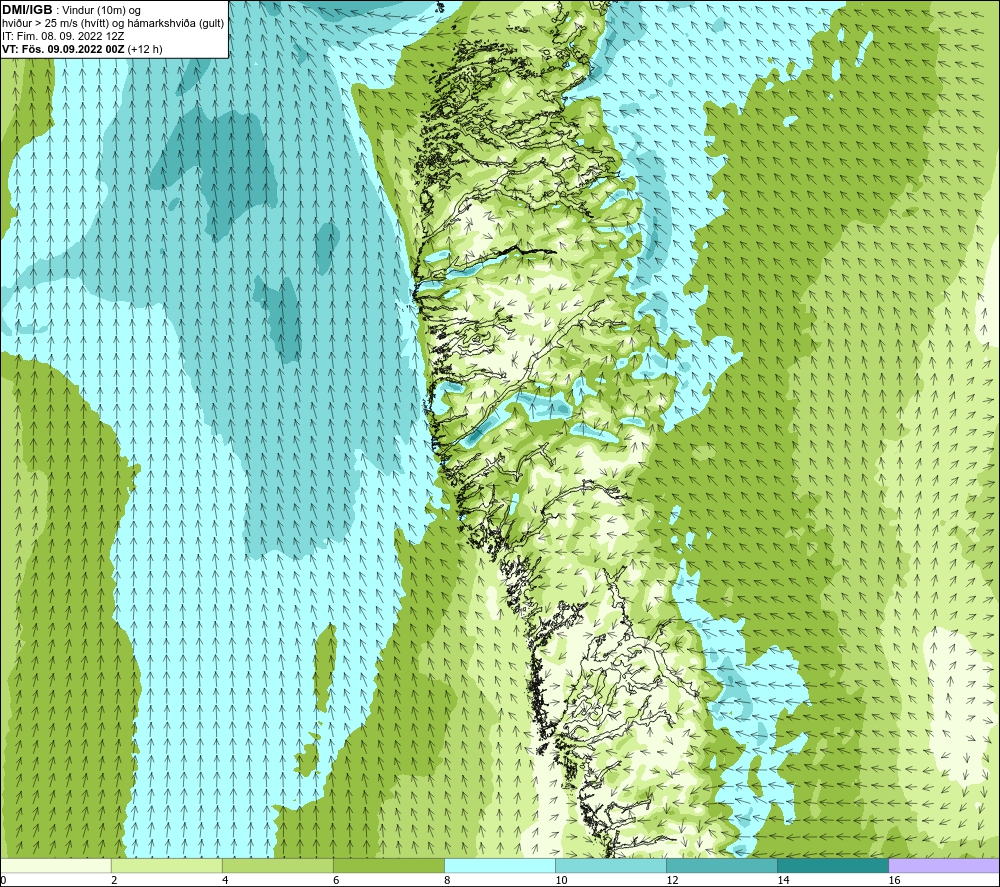Click the scale label '12'

click(672, 881)
